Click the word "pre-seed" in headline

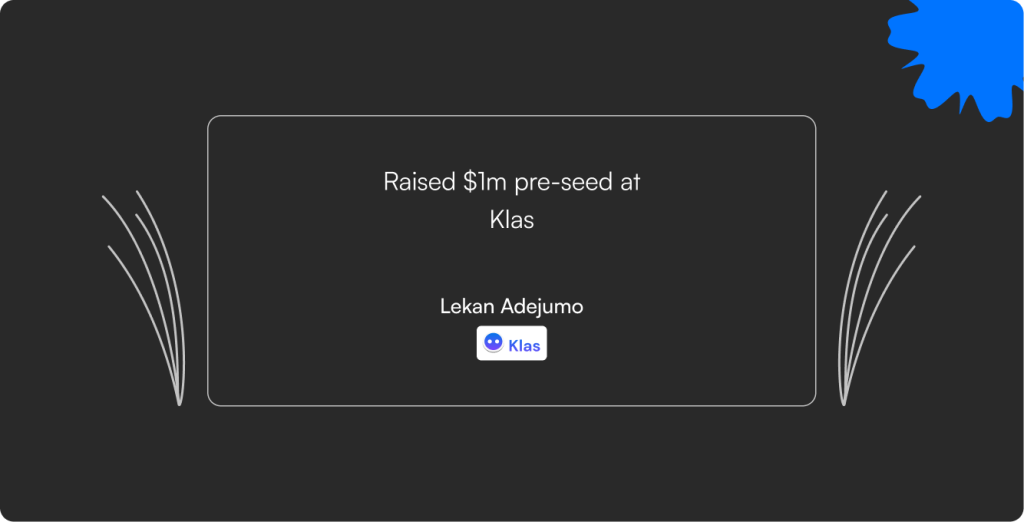tap(562, 183)
